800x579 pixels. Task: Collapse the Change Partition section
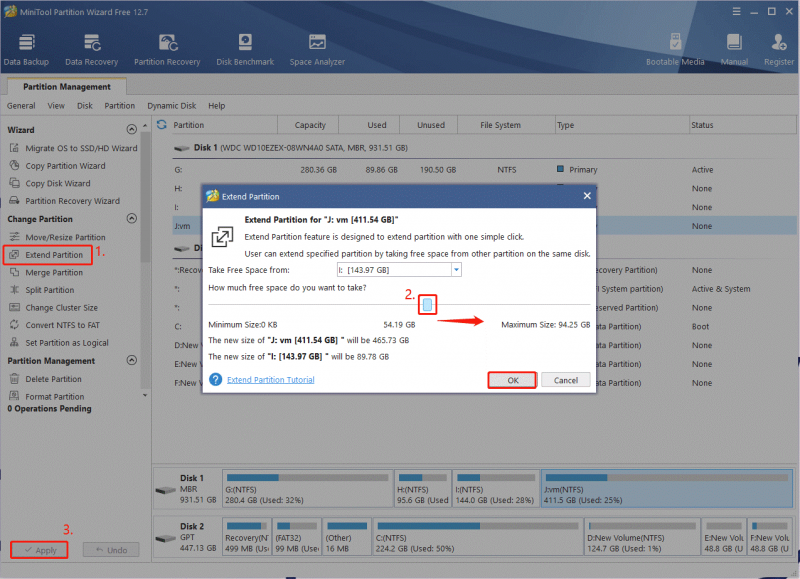click(x=132, y=218)
